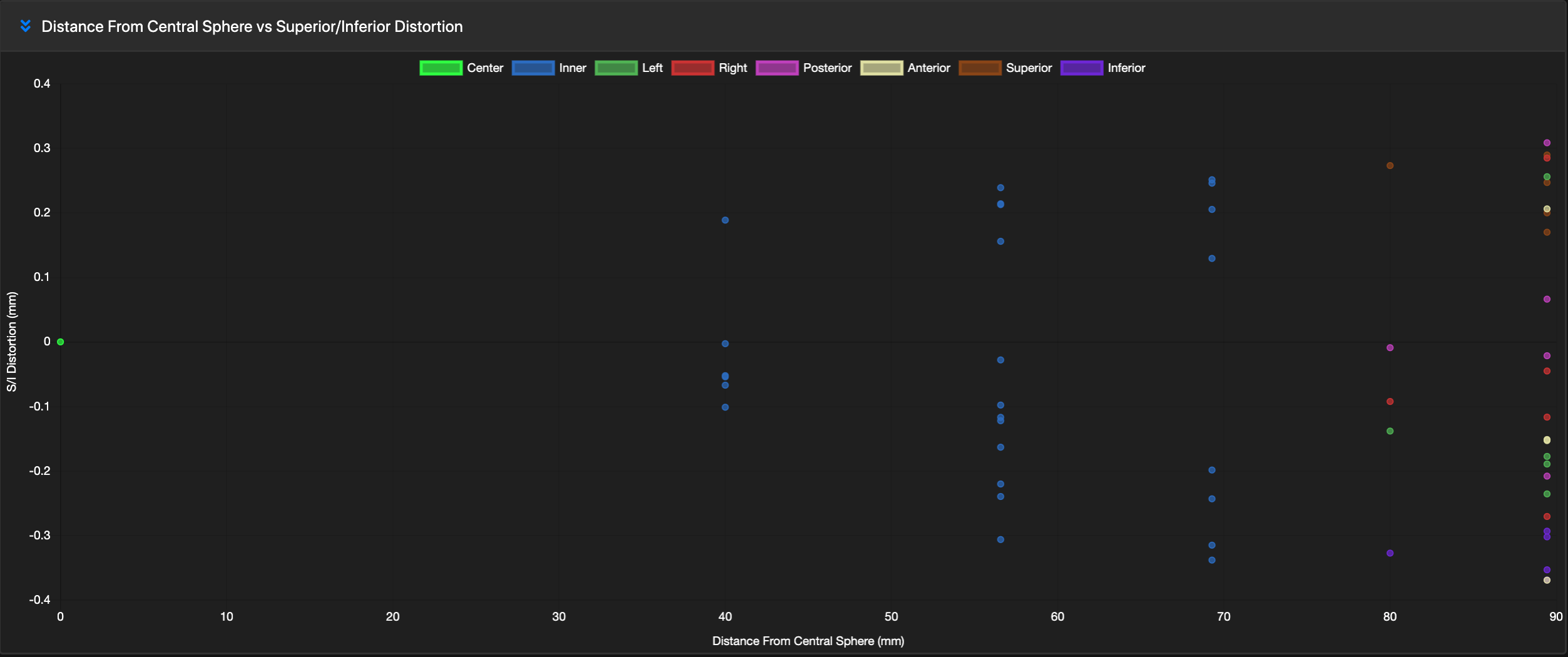Click the Superior legend label text

[x=1029, y=68]
